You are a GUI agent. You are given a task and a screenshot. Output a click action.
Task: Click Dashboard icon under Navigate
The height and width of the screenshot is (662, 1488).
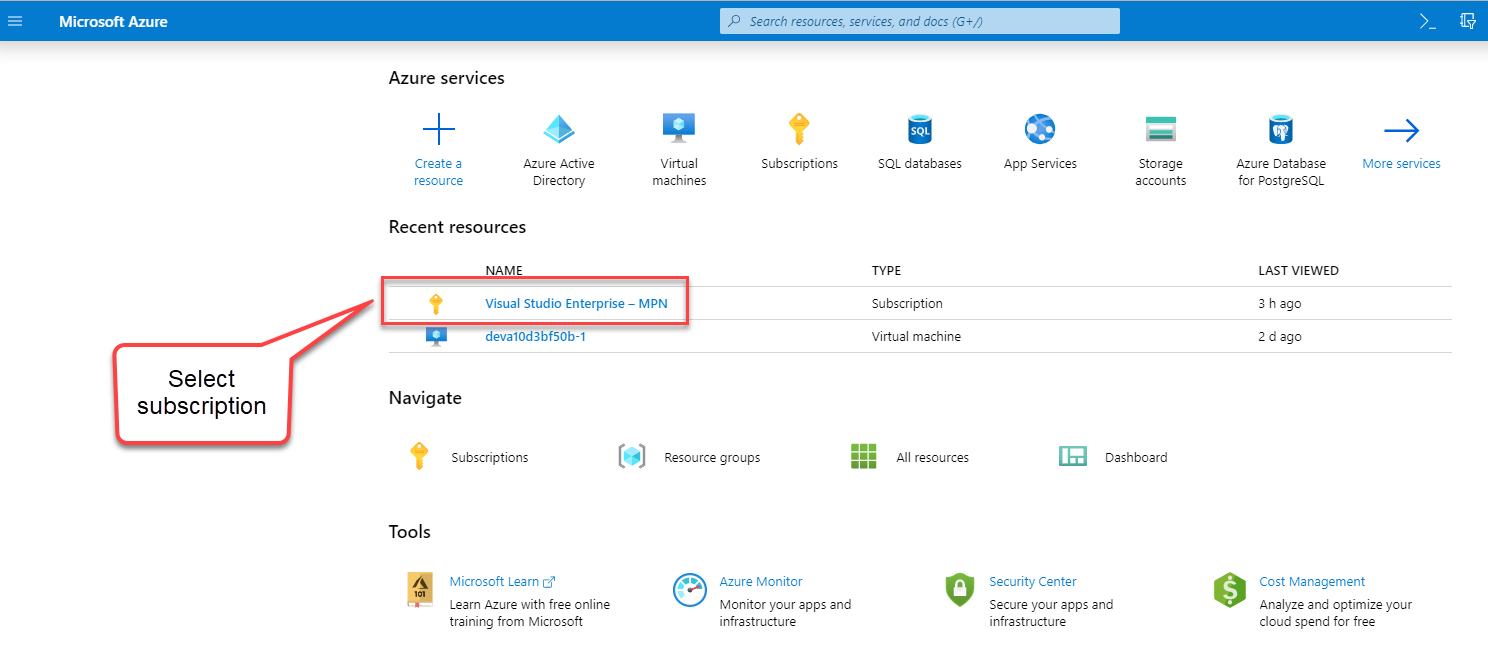(x=1073, y=457)
